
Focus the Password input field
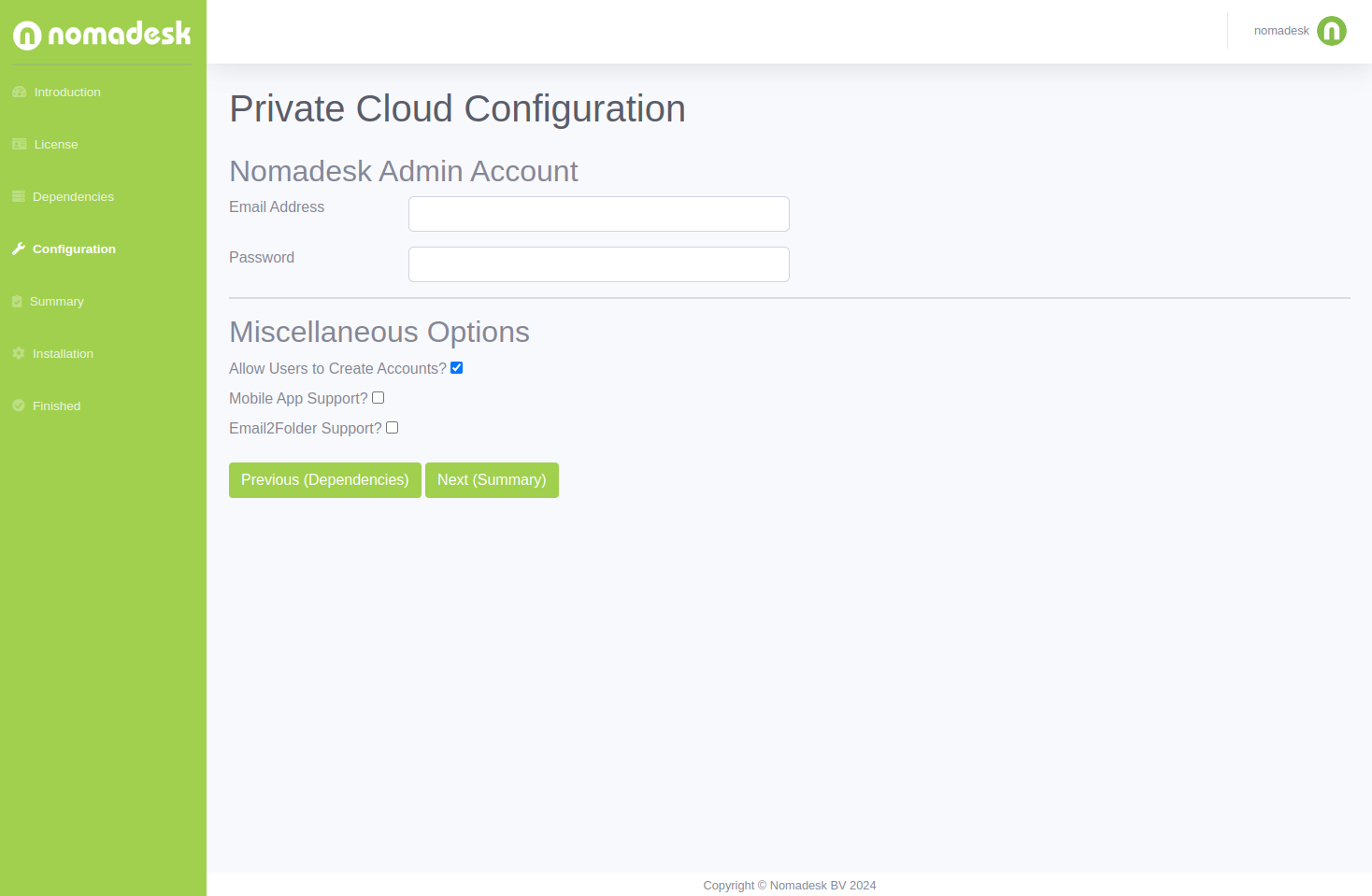click(599, 264)
